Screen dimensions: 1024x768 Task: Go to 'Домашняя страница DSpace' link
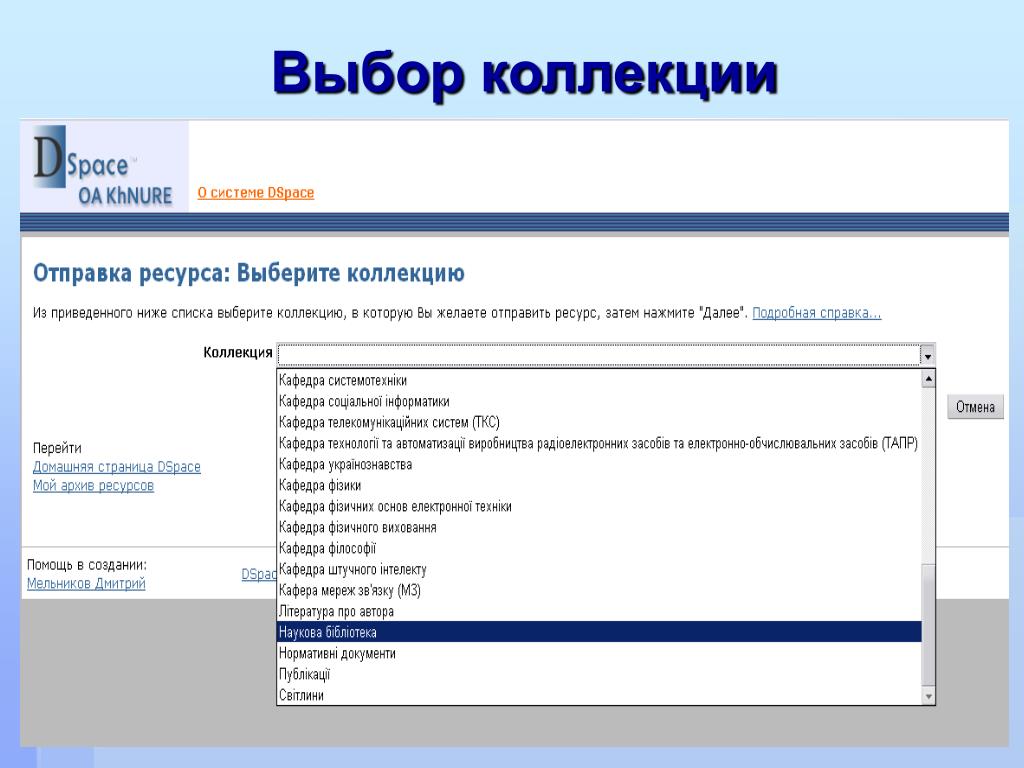117,467
